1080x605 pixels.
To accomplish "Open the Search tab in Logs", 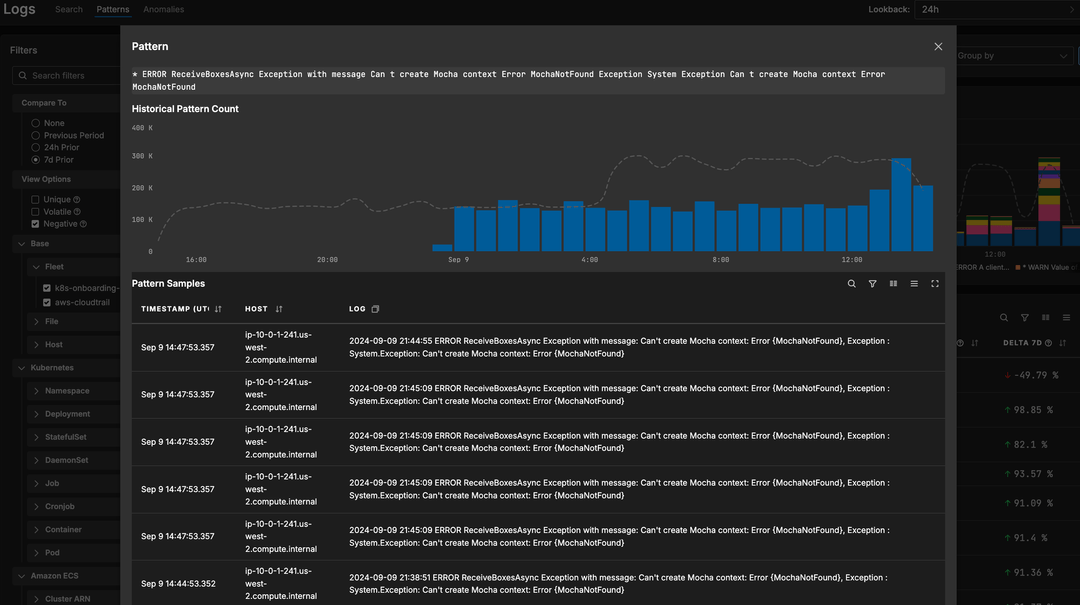I will 68,9.
